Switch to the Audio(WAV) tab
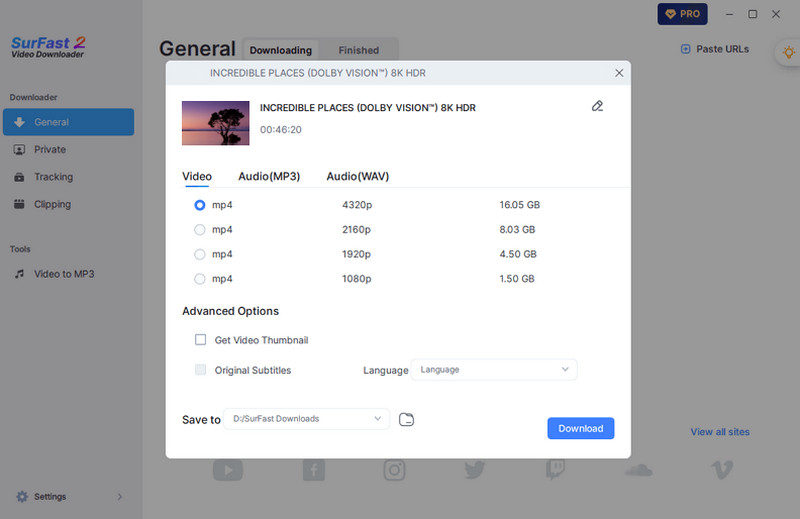The width and height of the screenshot is (800, 519). click(357, 177)
